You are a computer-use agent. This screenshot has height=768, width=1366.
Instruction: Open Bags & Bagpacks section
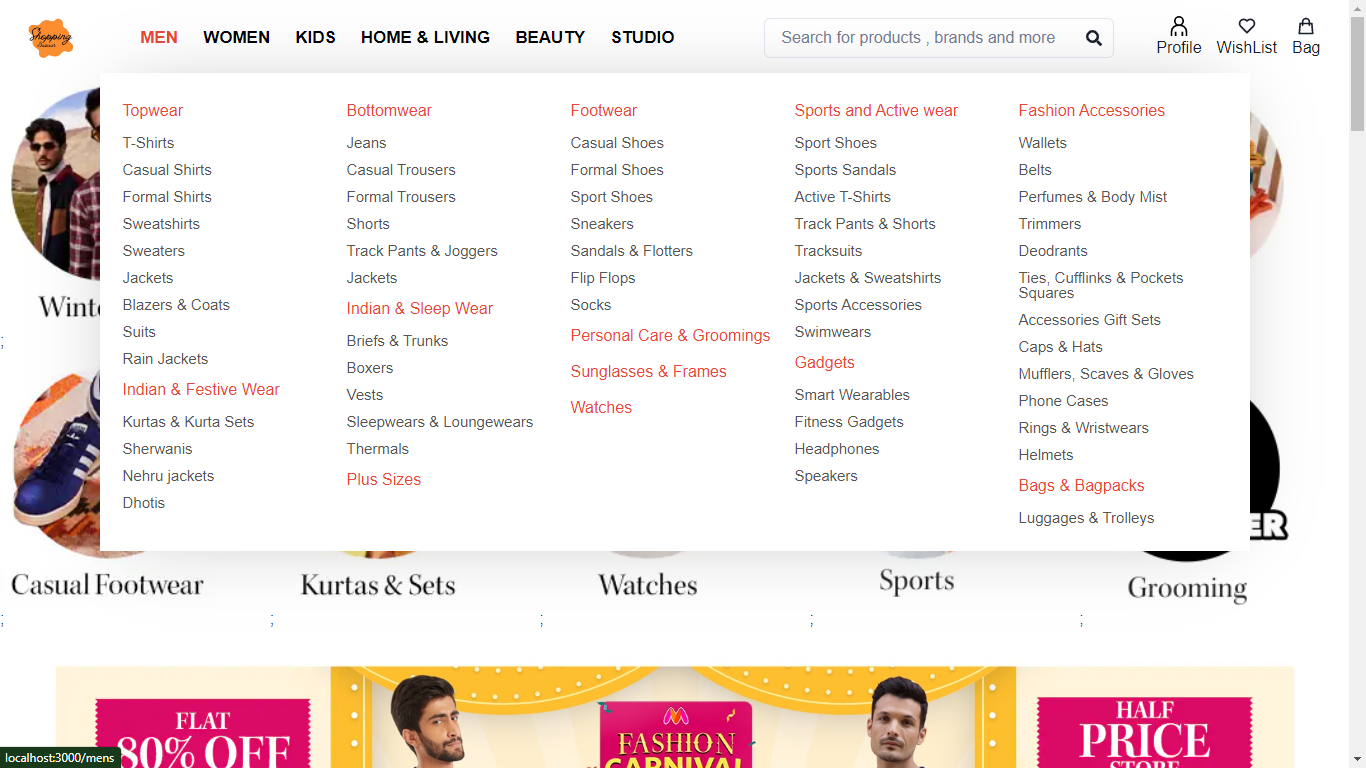1082,486
